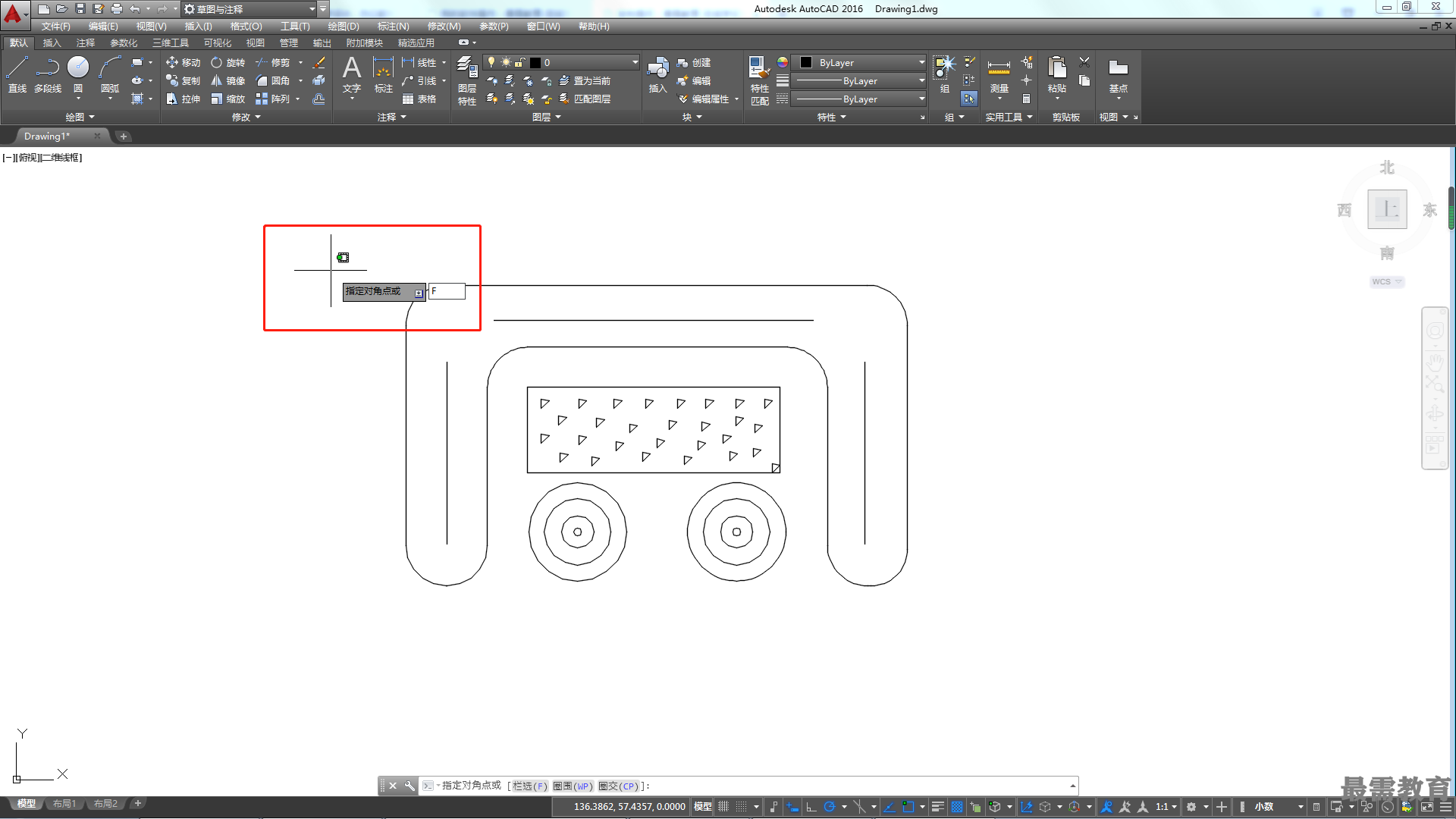Image resolution: width=1456 pixels, height=819 pixels.
Task: Click the 插入 (Insert block) icon
Action: [x=657, y=74]
